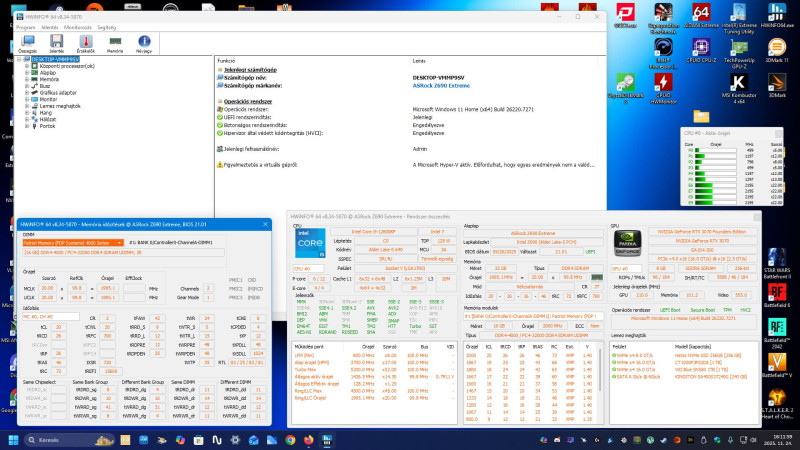Expand the Alaplap tree node
The height and width of the screenshot is (450, 800).
(27, 72)
